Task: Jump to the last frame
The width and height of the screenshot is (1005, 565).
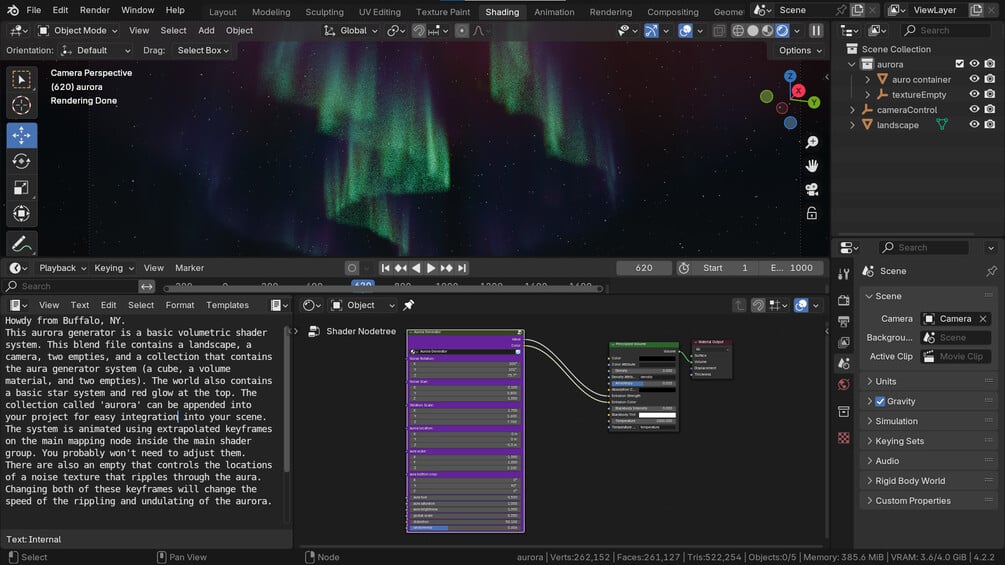Action: tap(462, 268)
